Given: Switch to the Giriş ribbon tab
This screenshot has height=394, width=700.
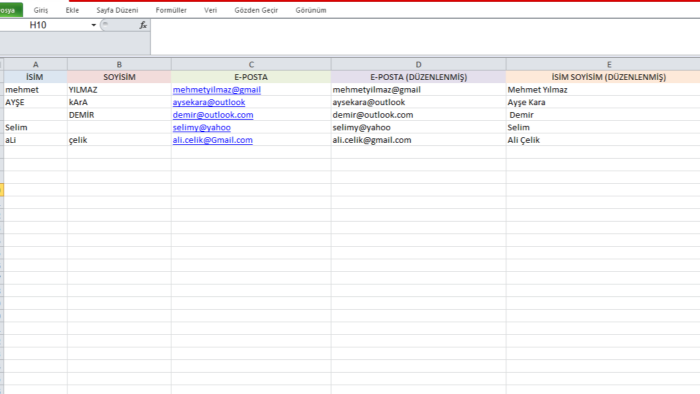Looking at the screenshot, I should [41, 10].
